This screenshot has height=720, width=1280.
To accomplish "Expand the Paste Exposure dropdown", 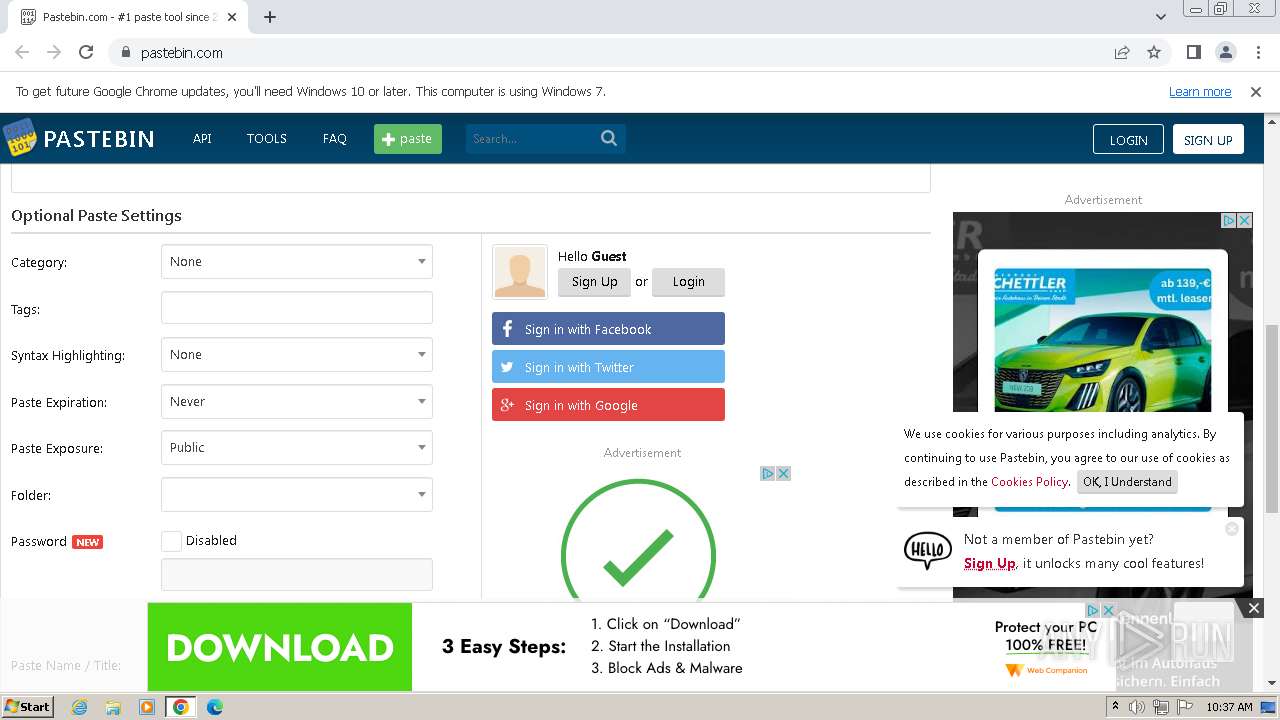I will (297, 447).
